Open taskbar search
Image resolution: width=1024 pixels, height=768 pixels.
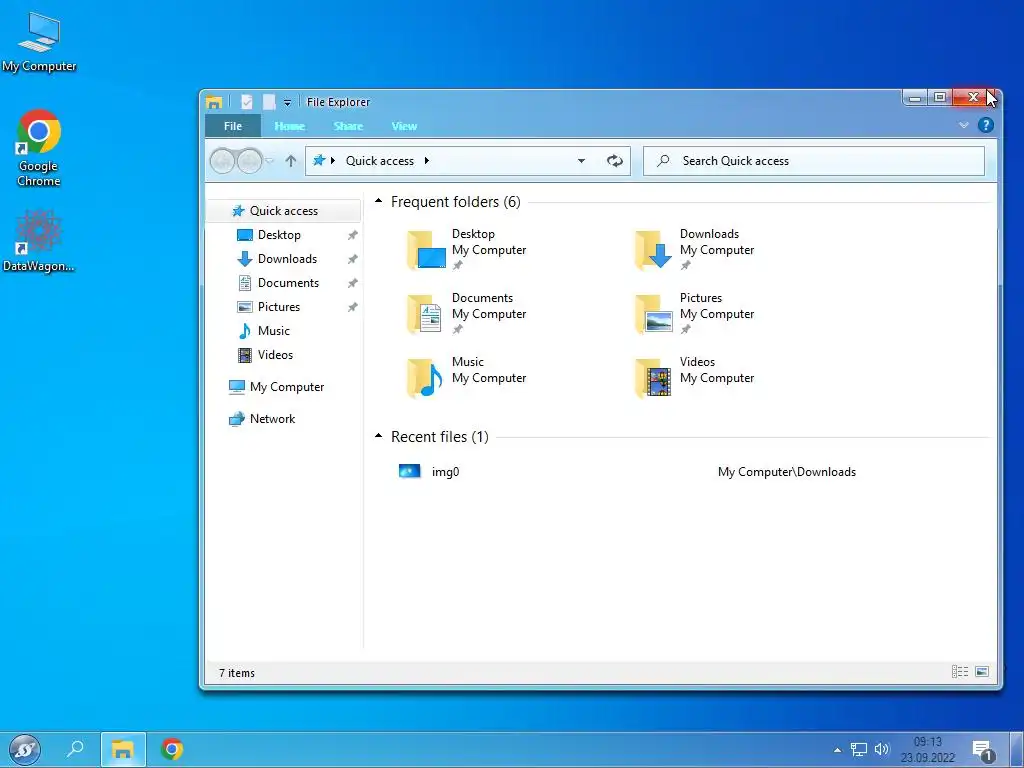pyautogui.click(x=75, y=748)
